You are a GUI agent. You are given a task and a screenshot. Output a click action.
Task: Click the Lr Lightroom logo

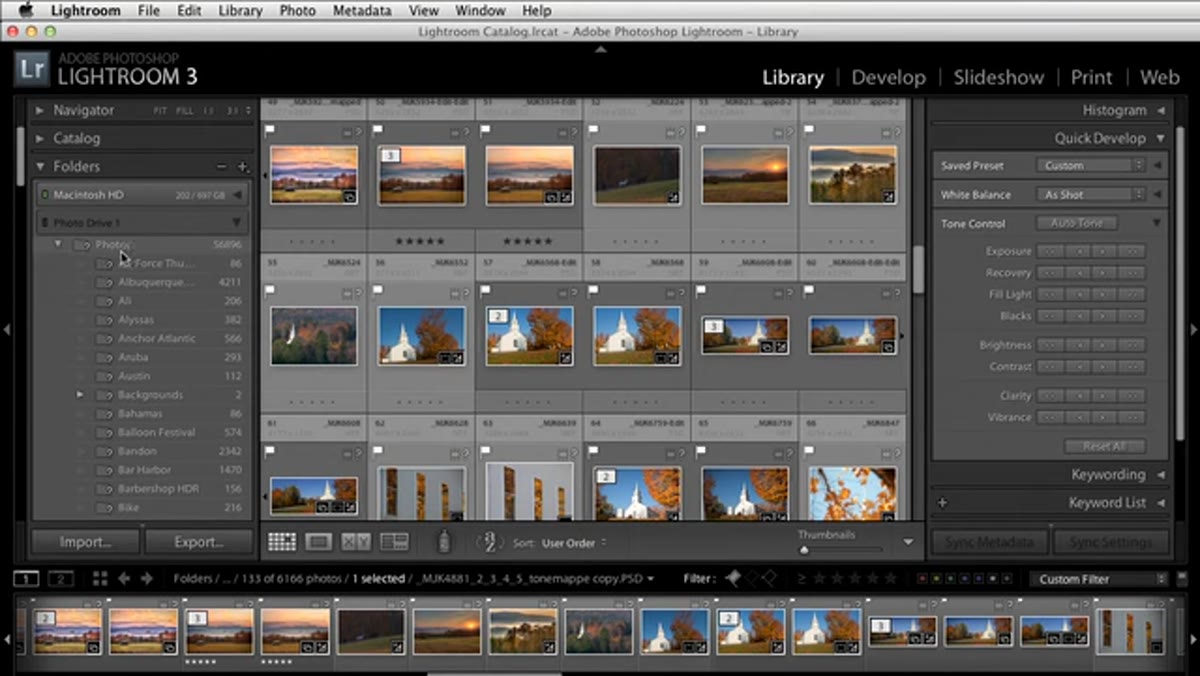[x=31, y=70]
